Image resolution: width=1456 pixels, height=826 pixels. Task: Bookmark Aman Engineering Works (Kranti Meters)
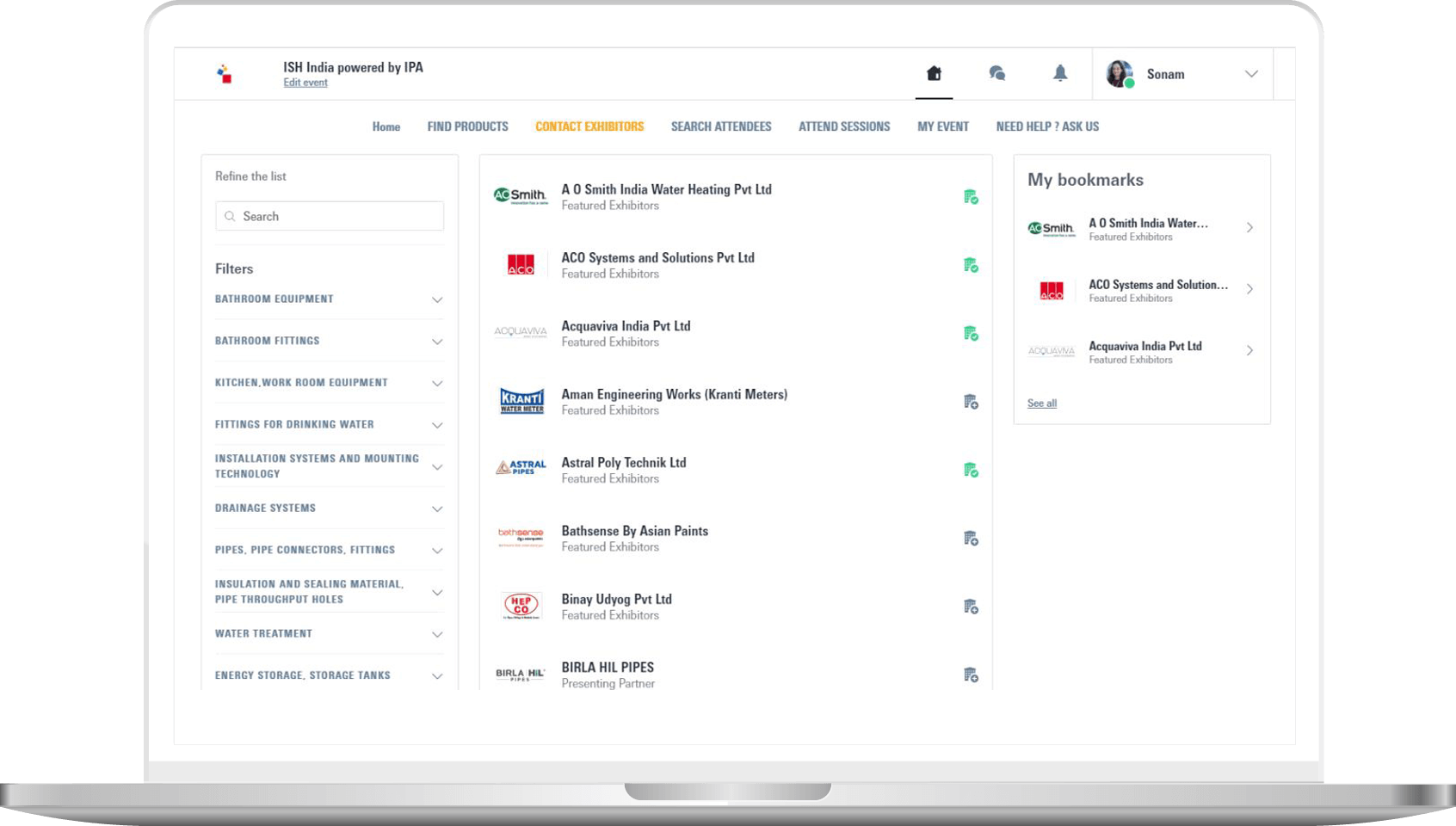point(971,402)
